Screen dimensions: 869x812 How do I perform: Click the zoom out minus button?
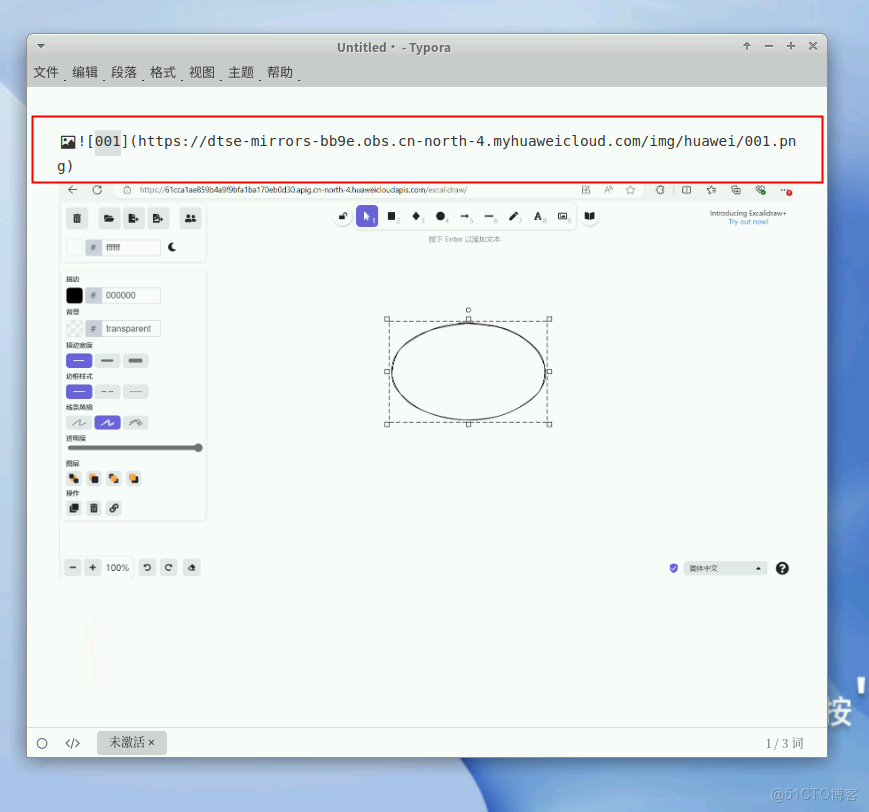(73, 568)
